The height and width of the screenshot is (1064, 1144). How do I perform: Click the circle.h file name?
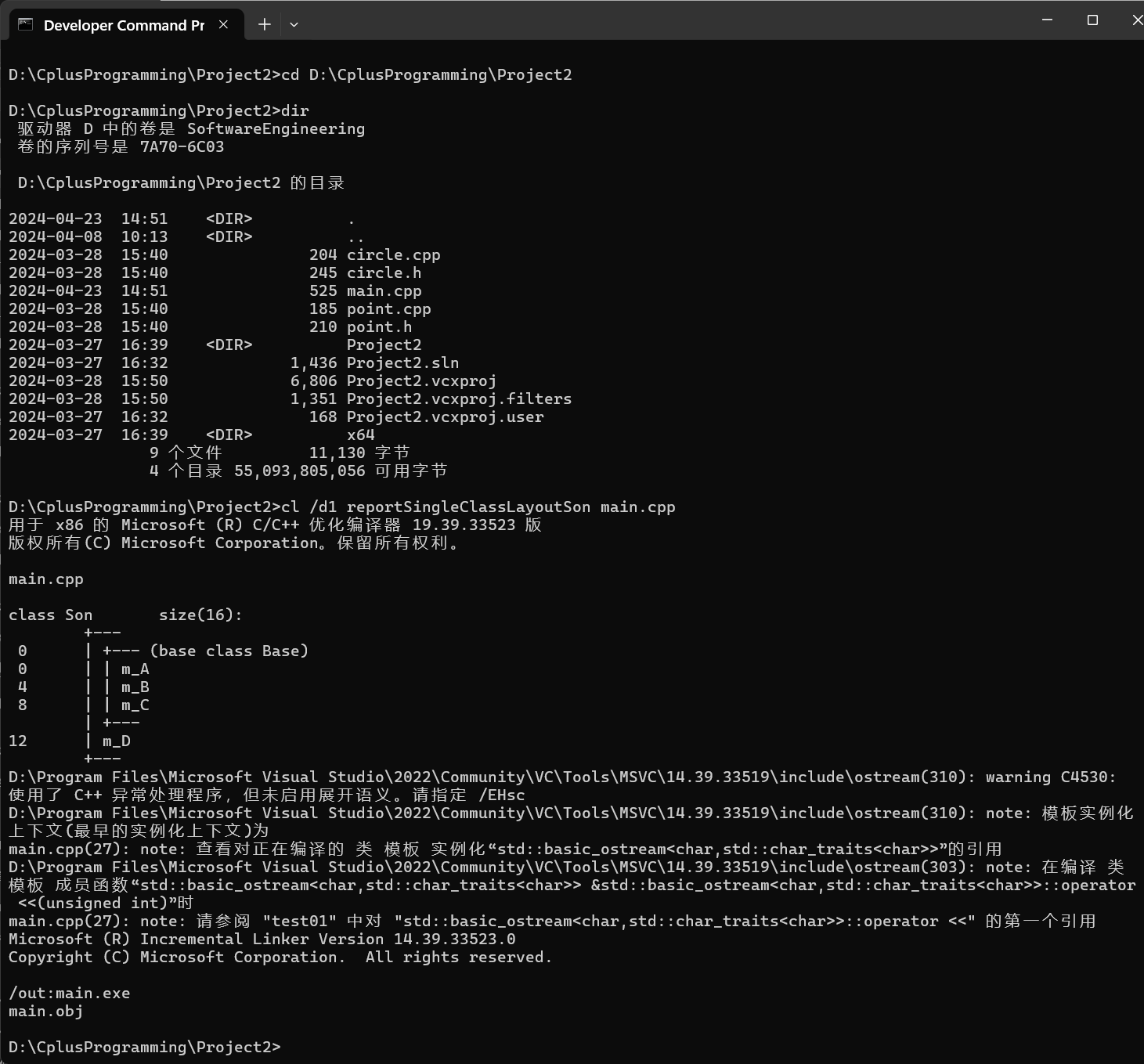click(384, 273)
